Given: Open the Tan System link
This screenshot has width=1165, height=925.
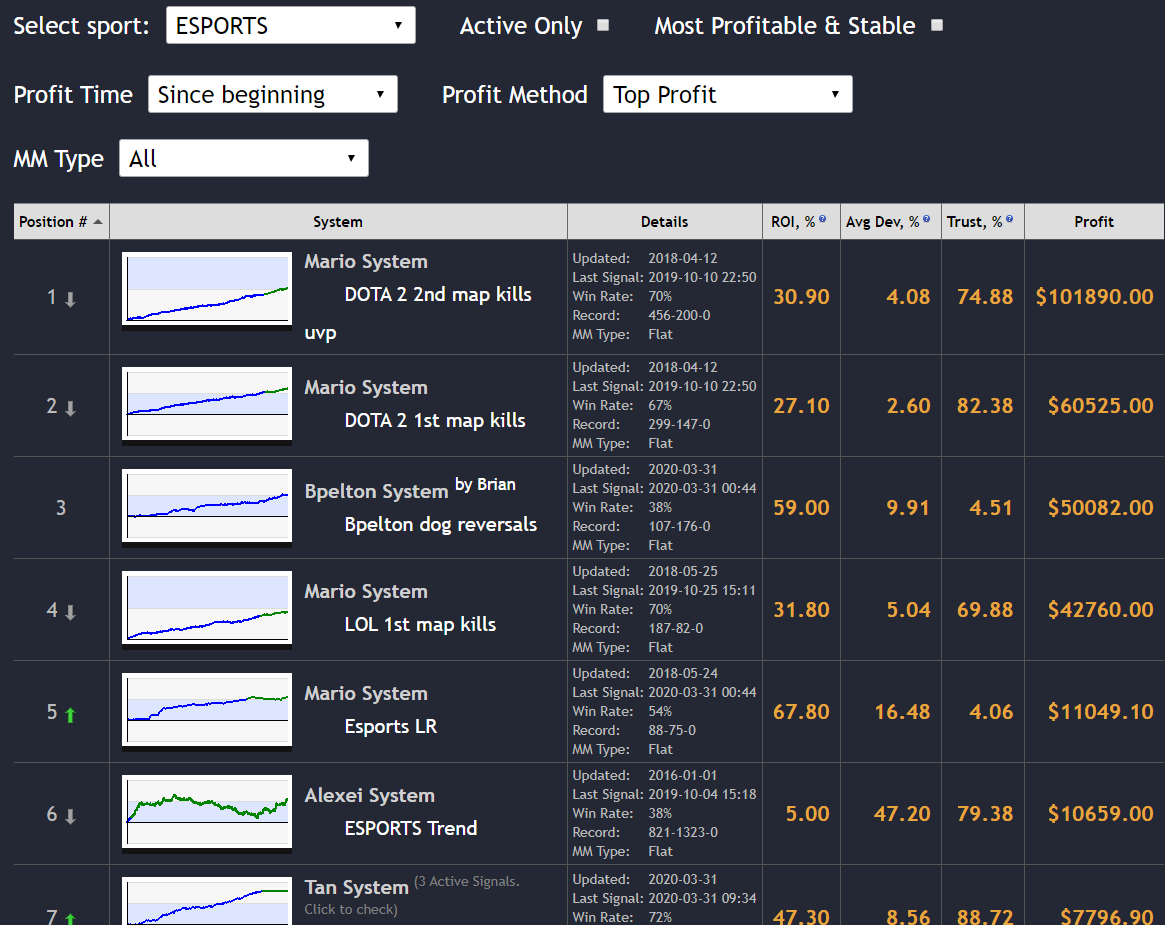Looking at the screenshot, I should [x=357, y=887].
